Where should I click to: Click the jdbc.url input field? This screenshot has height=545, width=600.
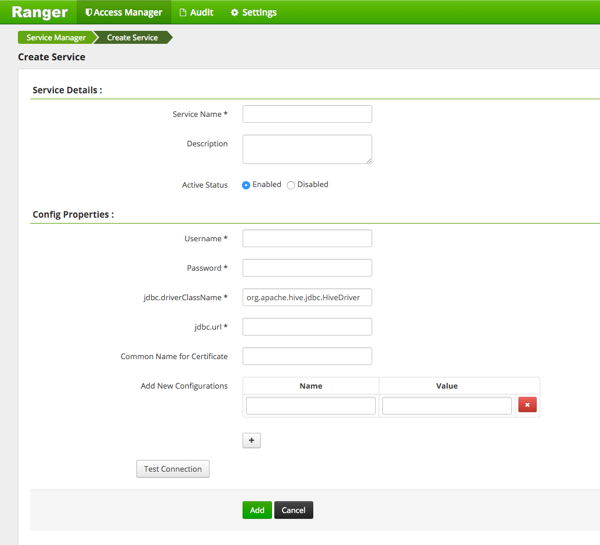click(x=307, y=327)
